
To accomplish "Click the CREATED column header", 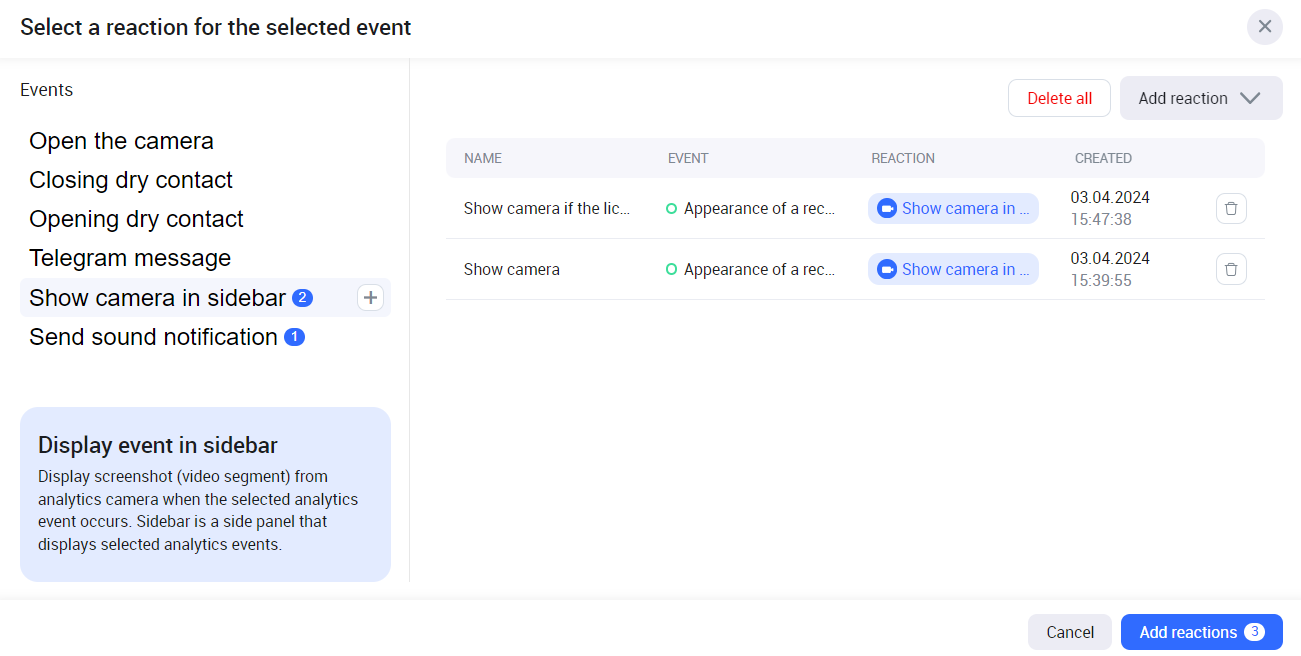I will click(x=1103, y=158).
